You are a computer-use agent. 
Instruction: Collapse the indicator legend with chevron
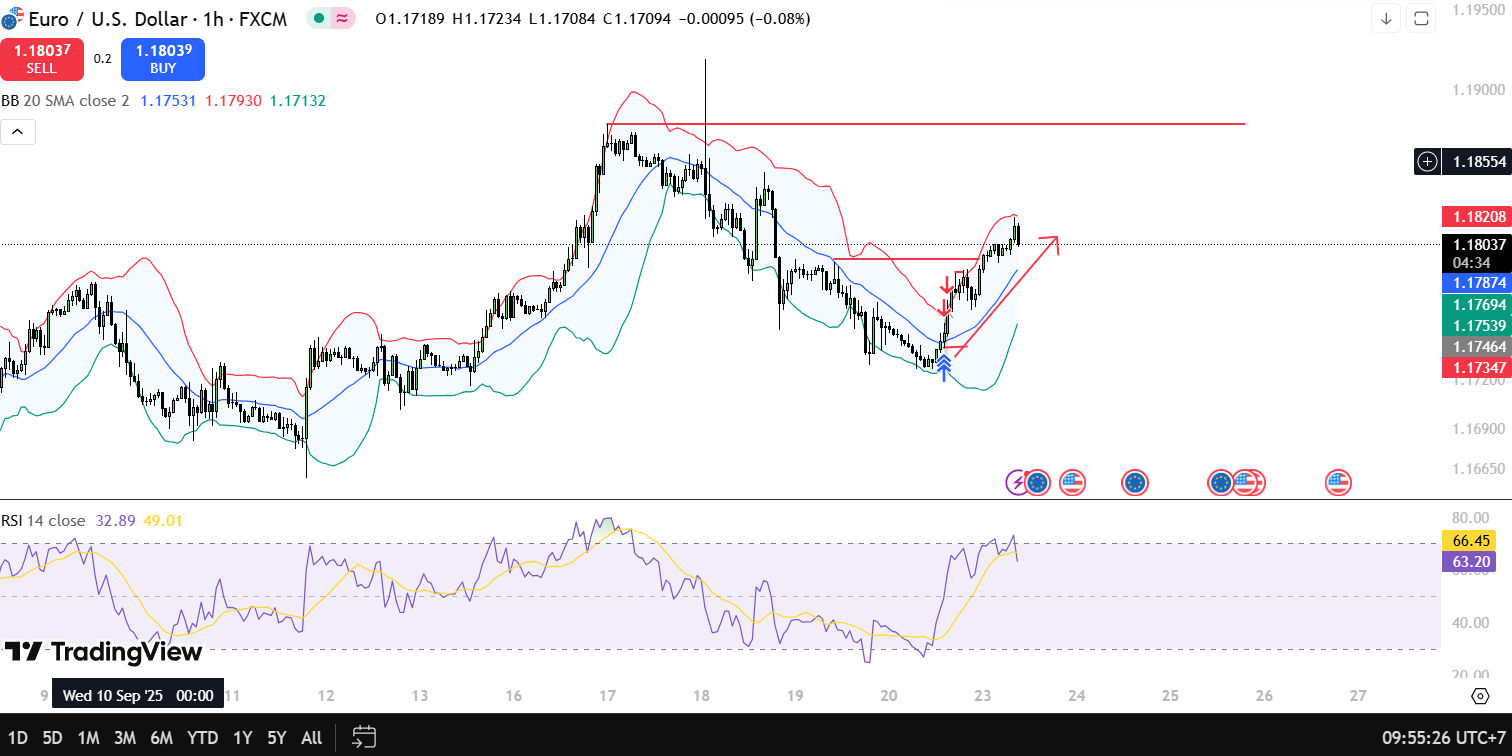pyautogui.click(x=18, y=131)
